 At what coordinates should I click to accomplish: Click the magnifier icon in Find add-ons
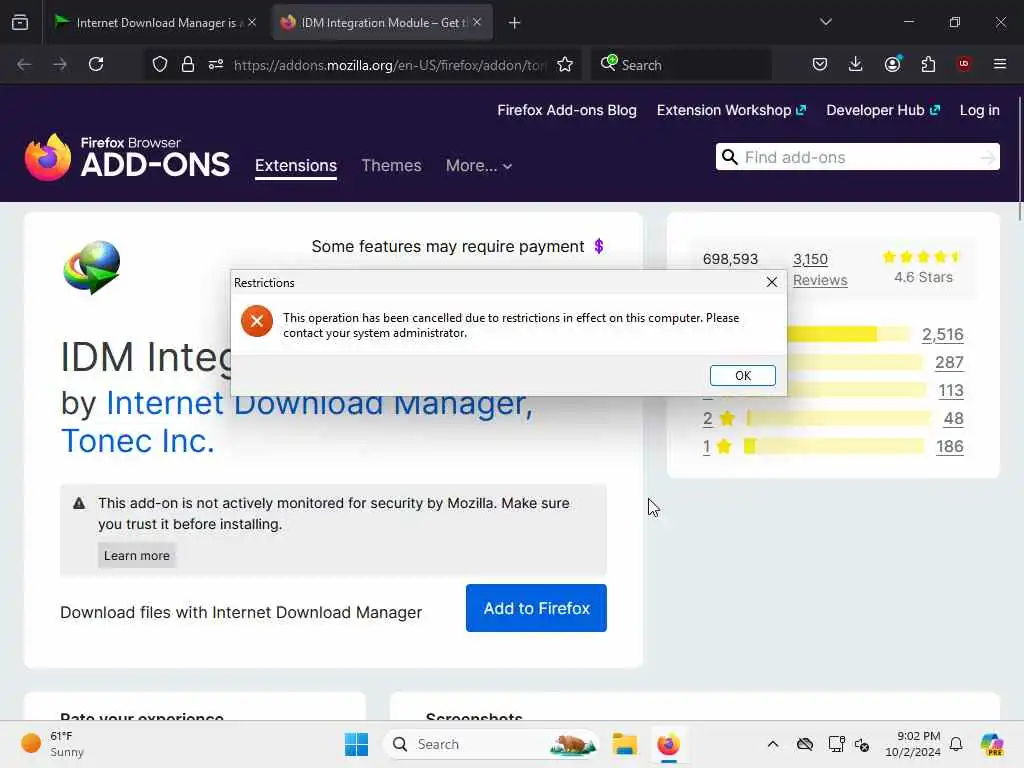[x=730, y=157]
